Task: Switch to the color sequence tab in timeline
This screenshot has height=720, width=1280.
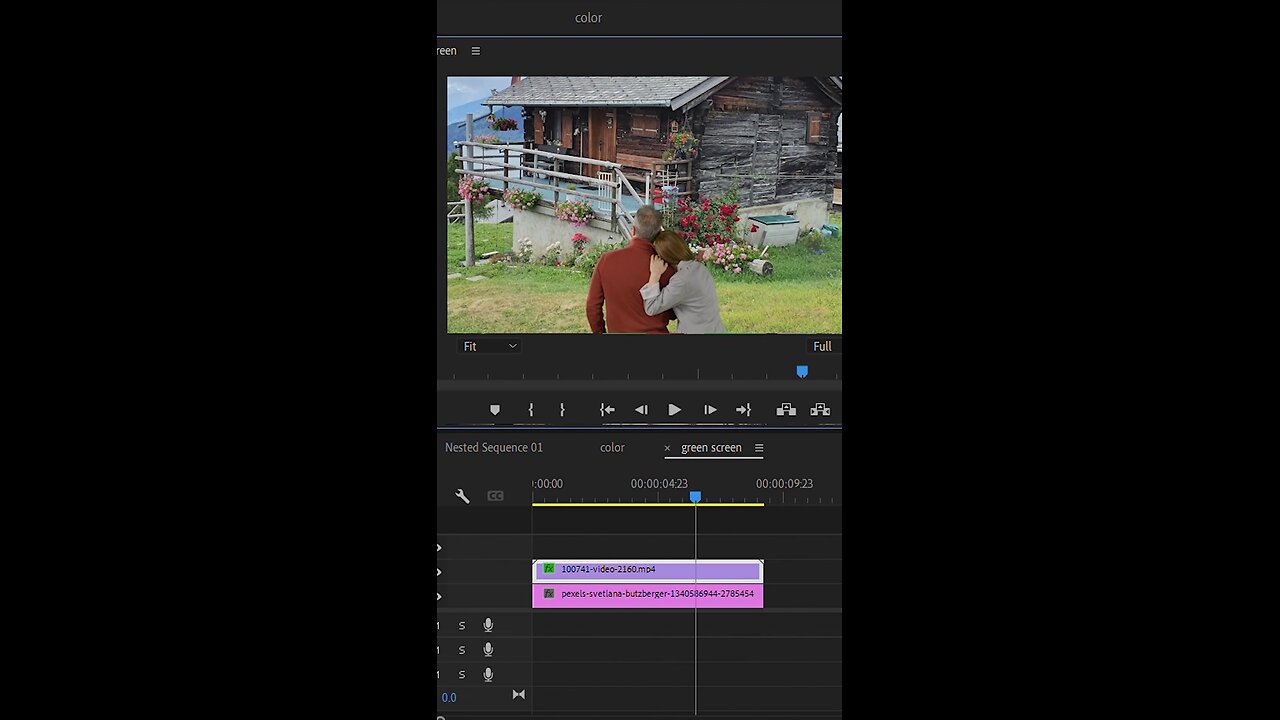Action: (x=612, y=448)
